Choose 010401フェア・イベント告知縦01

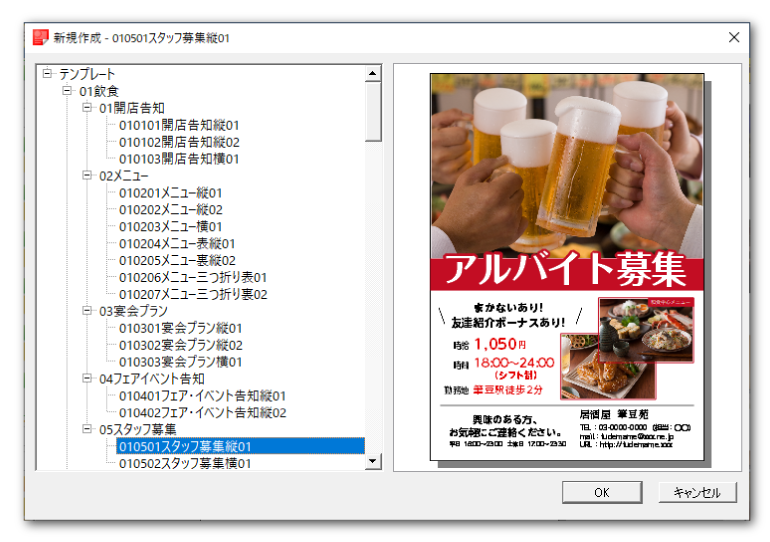[202, 396]
